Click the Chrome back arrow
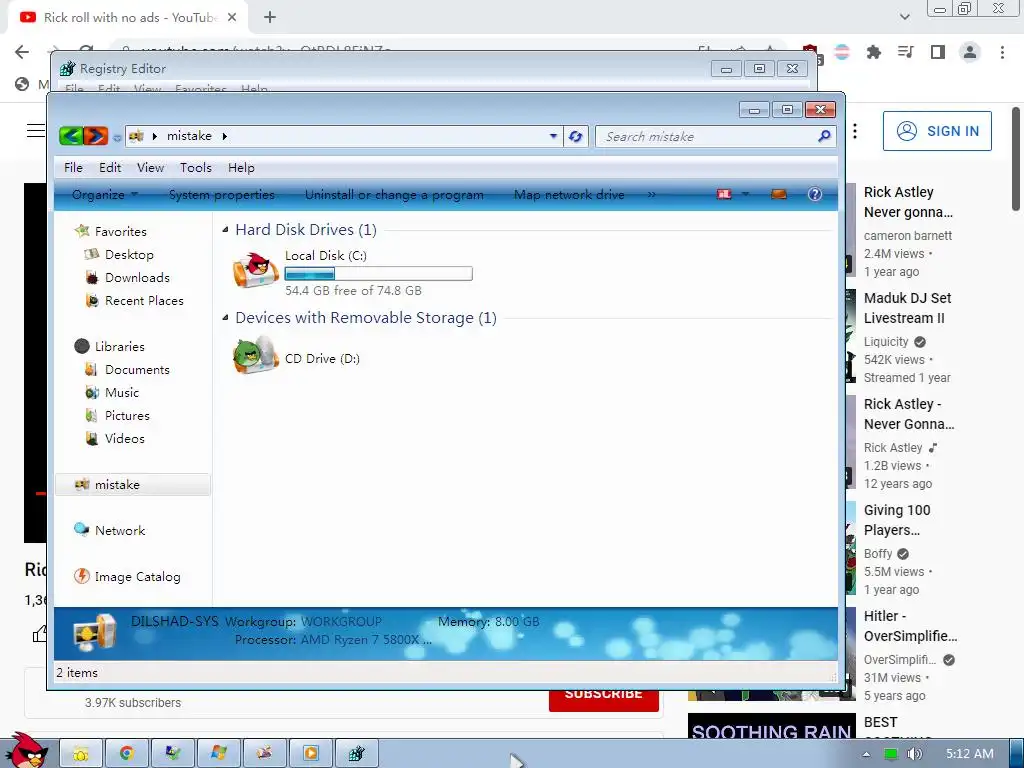Viewport: 1024px width, 768px height. pos(22,52)
